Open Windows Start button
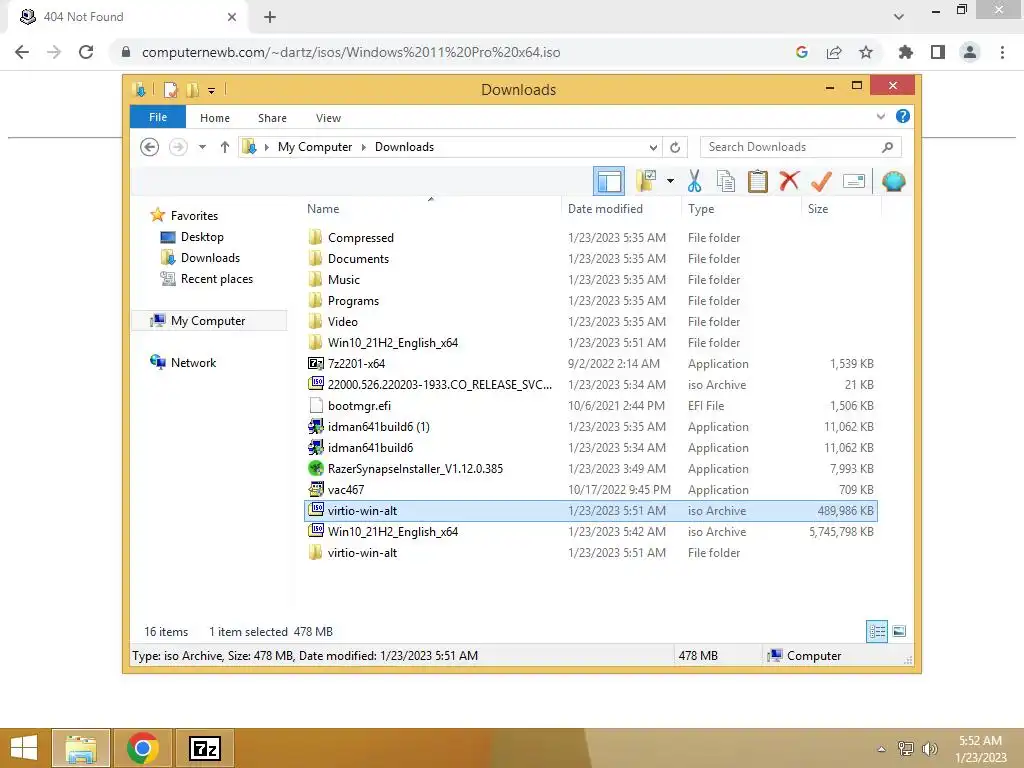 coord(24,748)
